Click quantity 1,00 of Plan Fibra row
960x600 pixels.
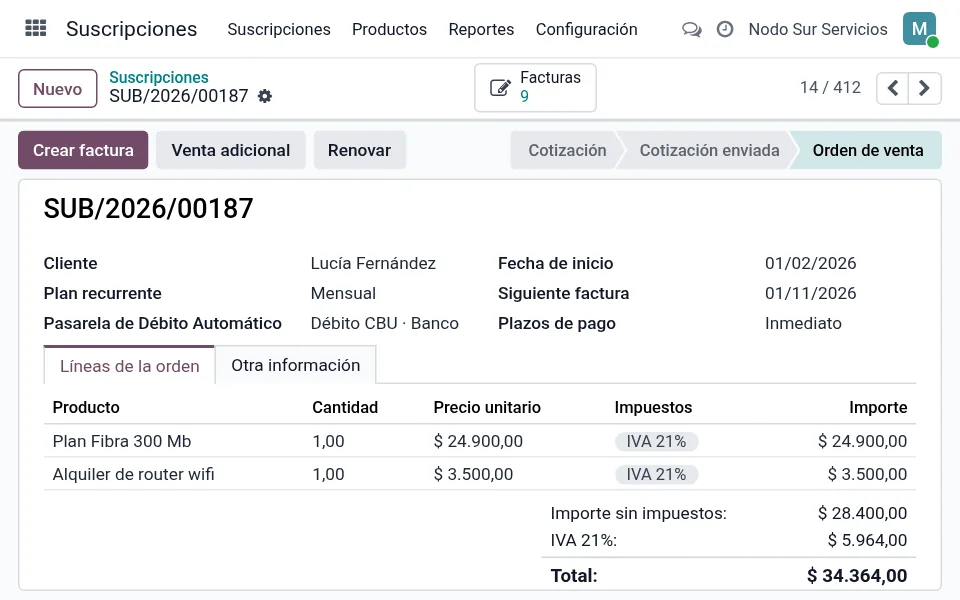point(328,441)
